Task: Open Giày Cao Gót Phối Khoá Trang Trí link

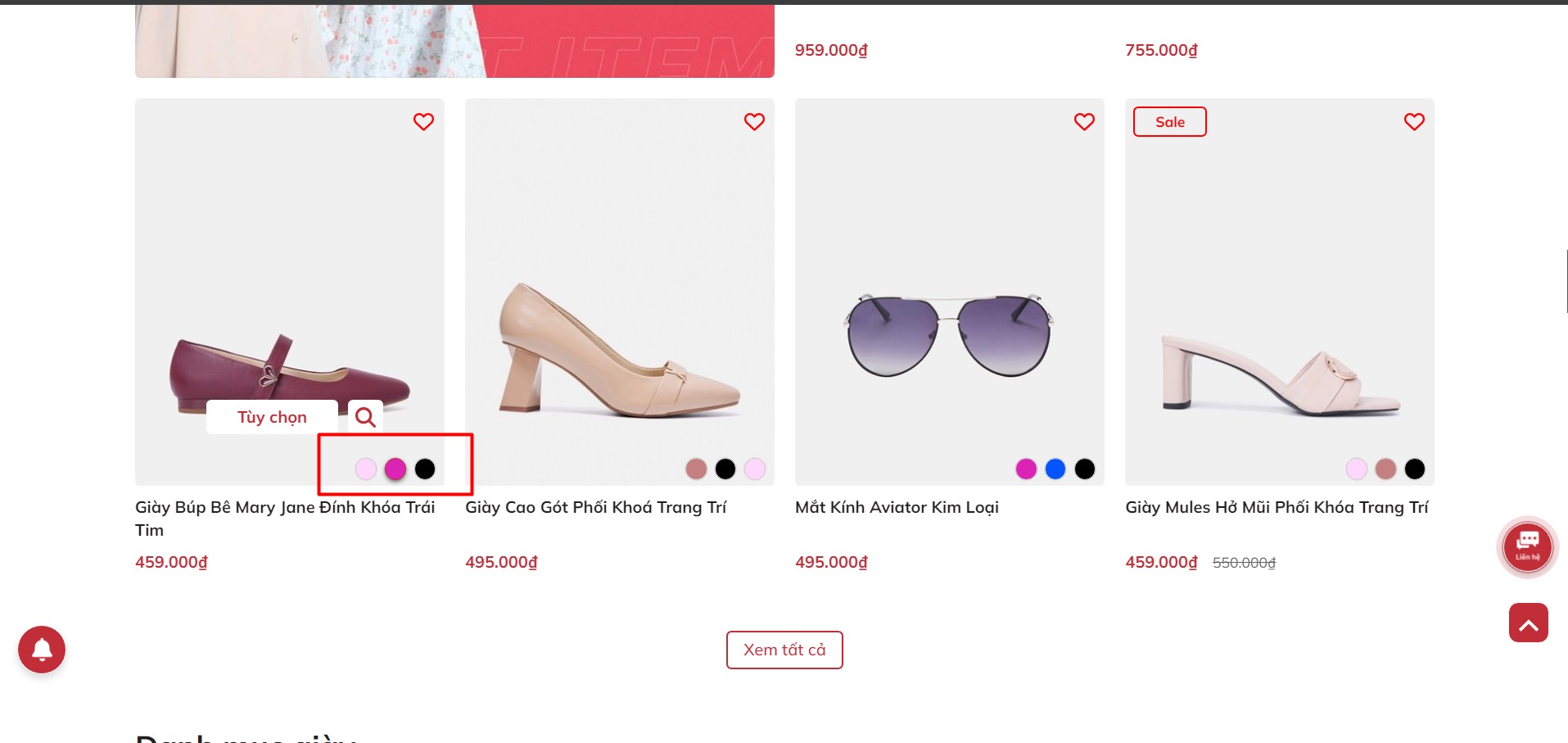Action: click(x=595, y=507)
